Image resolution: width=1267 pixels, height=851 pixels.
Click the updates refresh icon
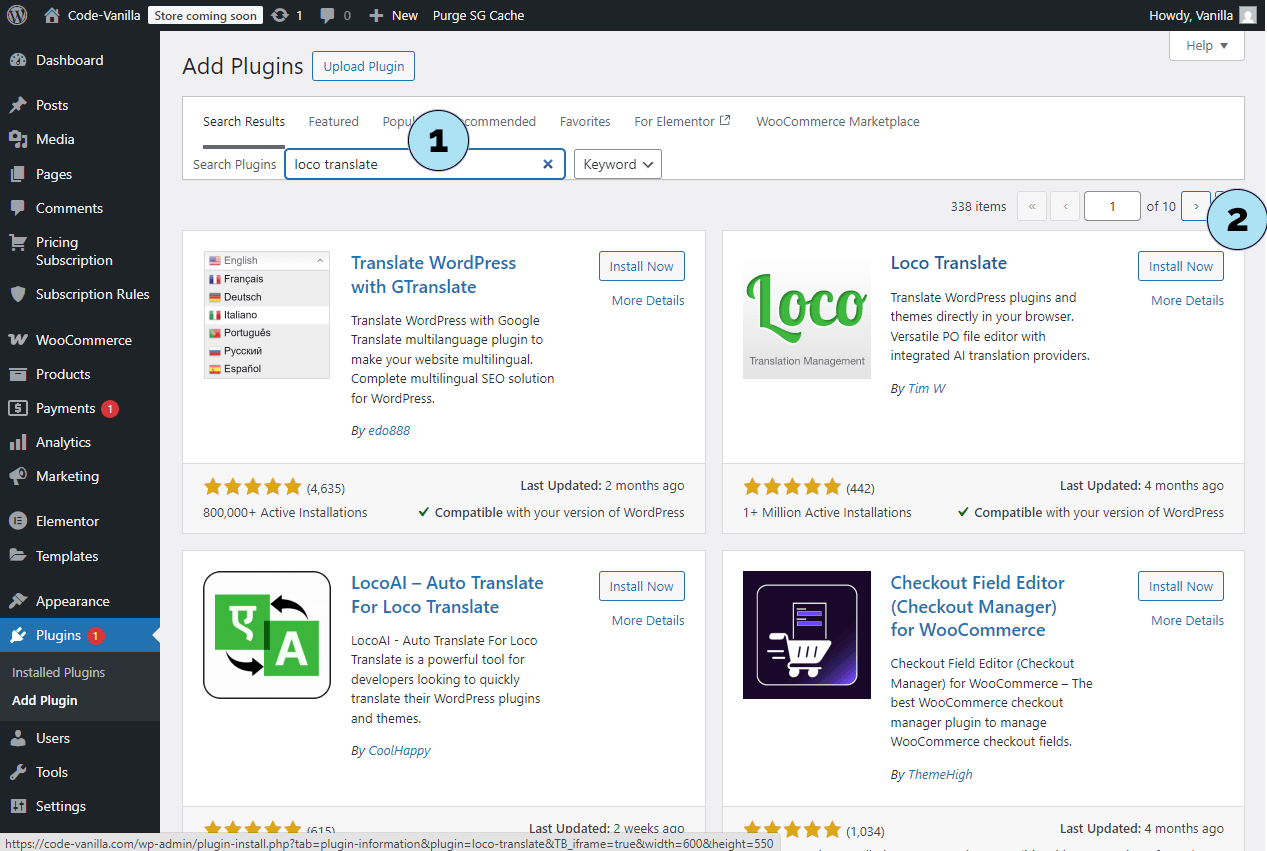coord(280,15)
